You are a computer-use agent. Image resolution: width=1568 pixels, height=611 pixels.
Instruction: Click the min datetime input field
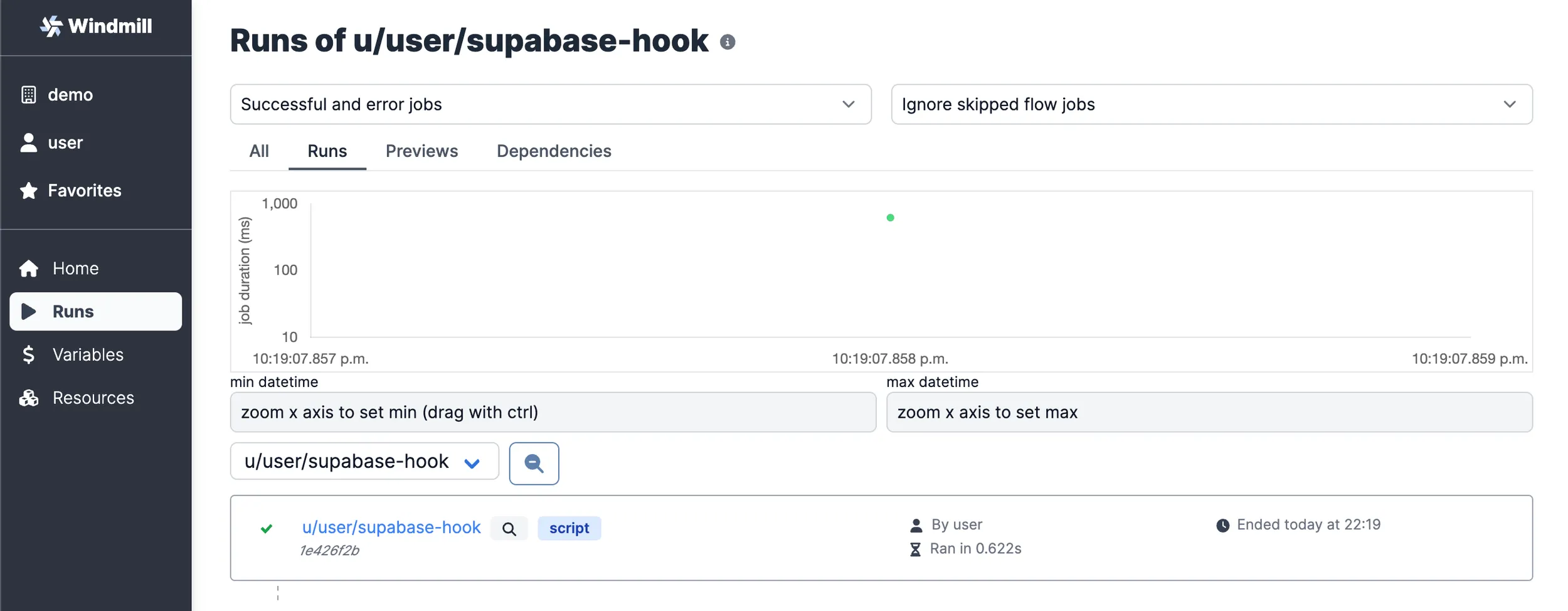[553, 412]
